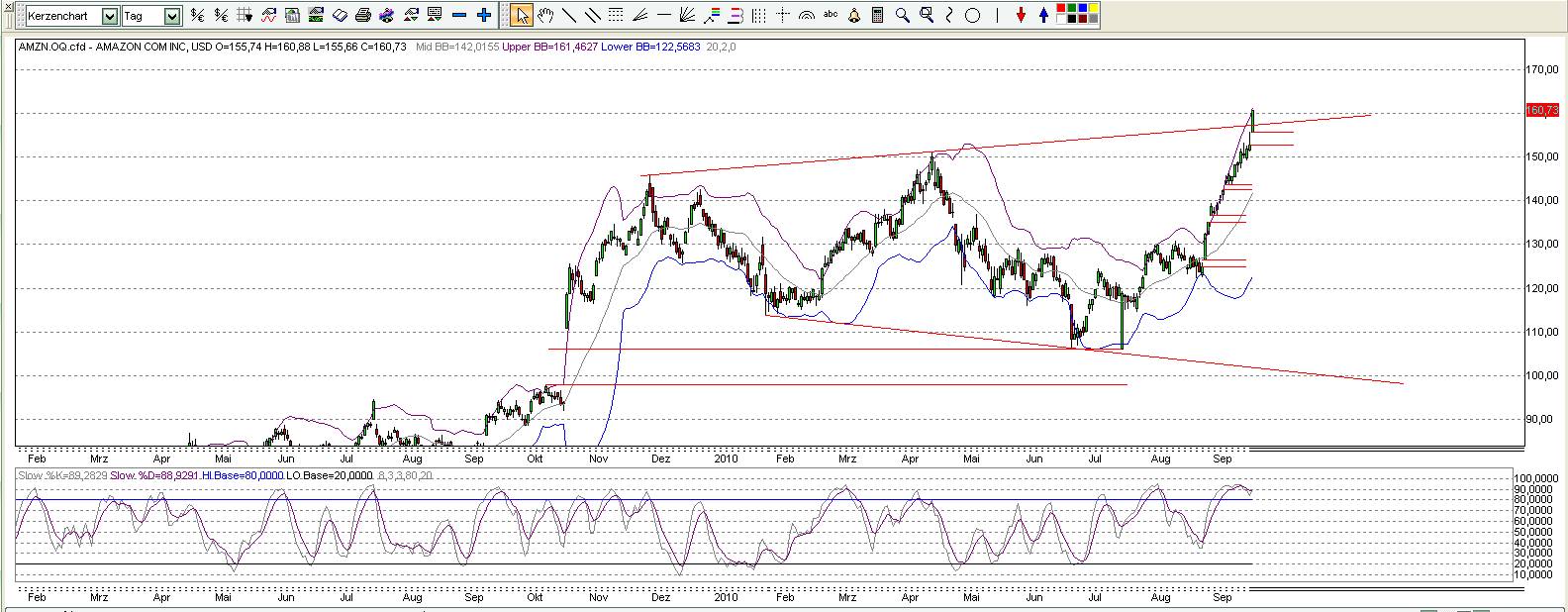Select the abc text annotation tool
The image size is (1568, 612).
pos(831,14)
